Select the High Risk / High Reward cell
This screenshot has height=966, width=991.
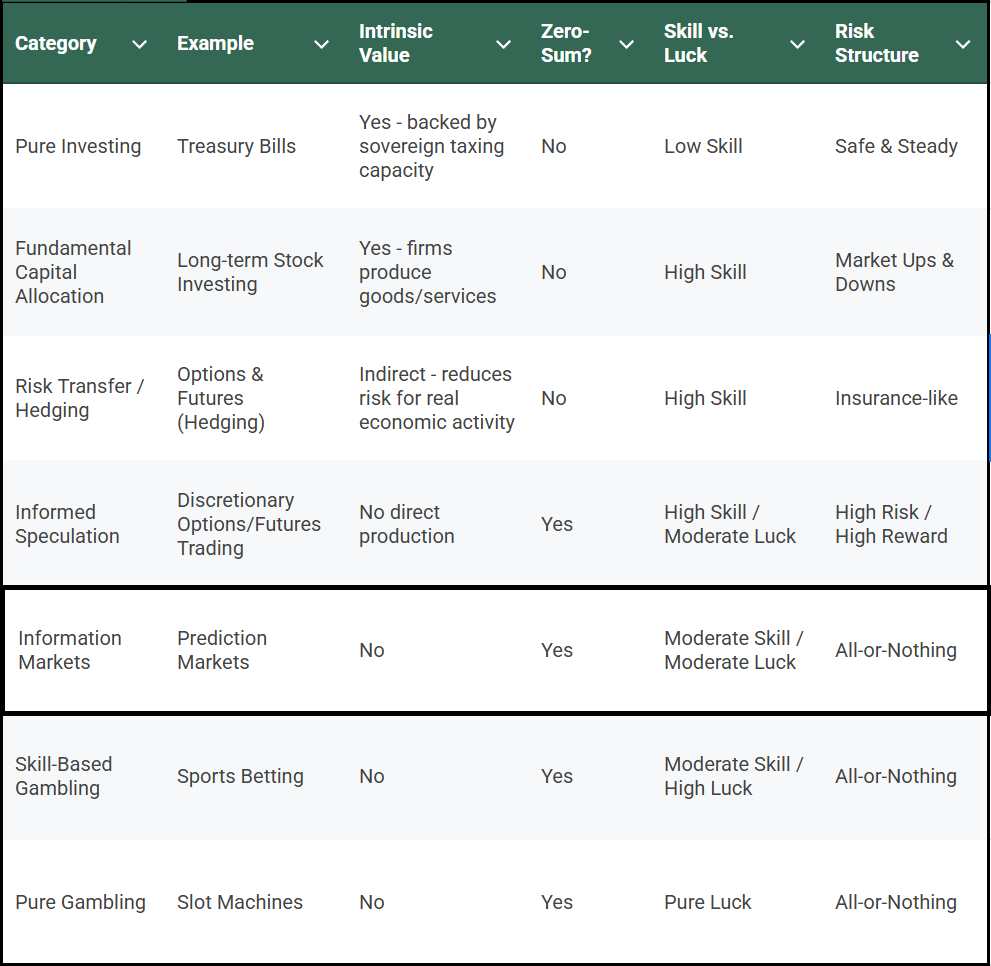(x=891, y=523)
